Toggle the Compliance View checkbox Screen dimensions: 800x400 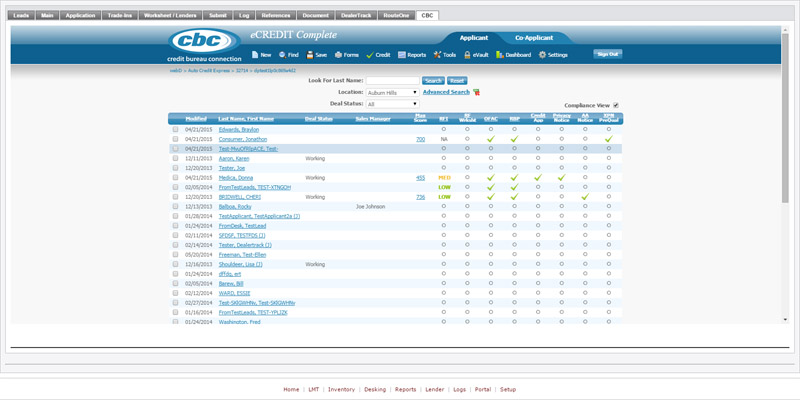click(616, 105)
